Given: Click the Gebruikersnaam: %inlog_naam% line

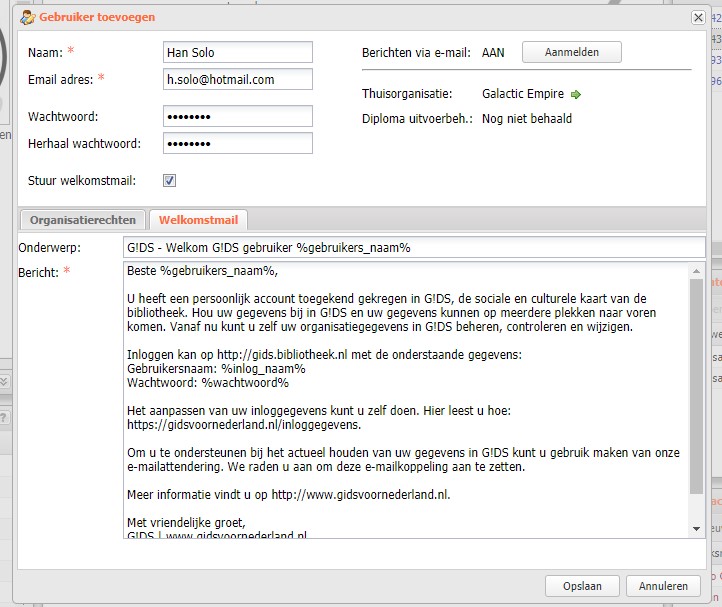Looking at the screenshot, I should (216, 369).
